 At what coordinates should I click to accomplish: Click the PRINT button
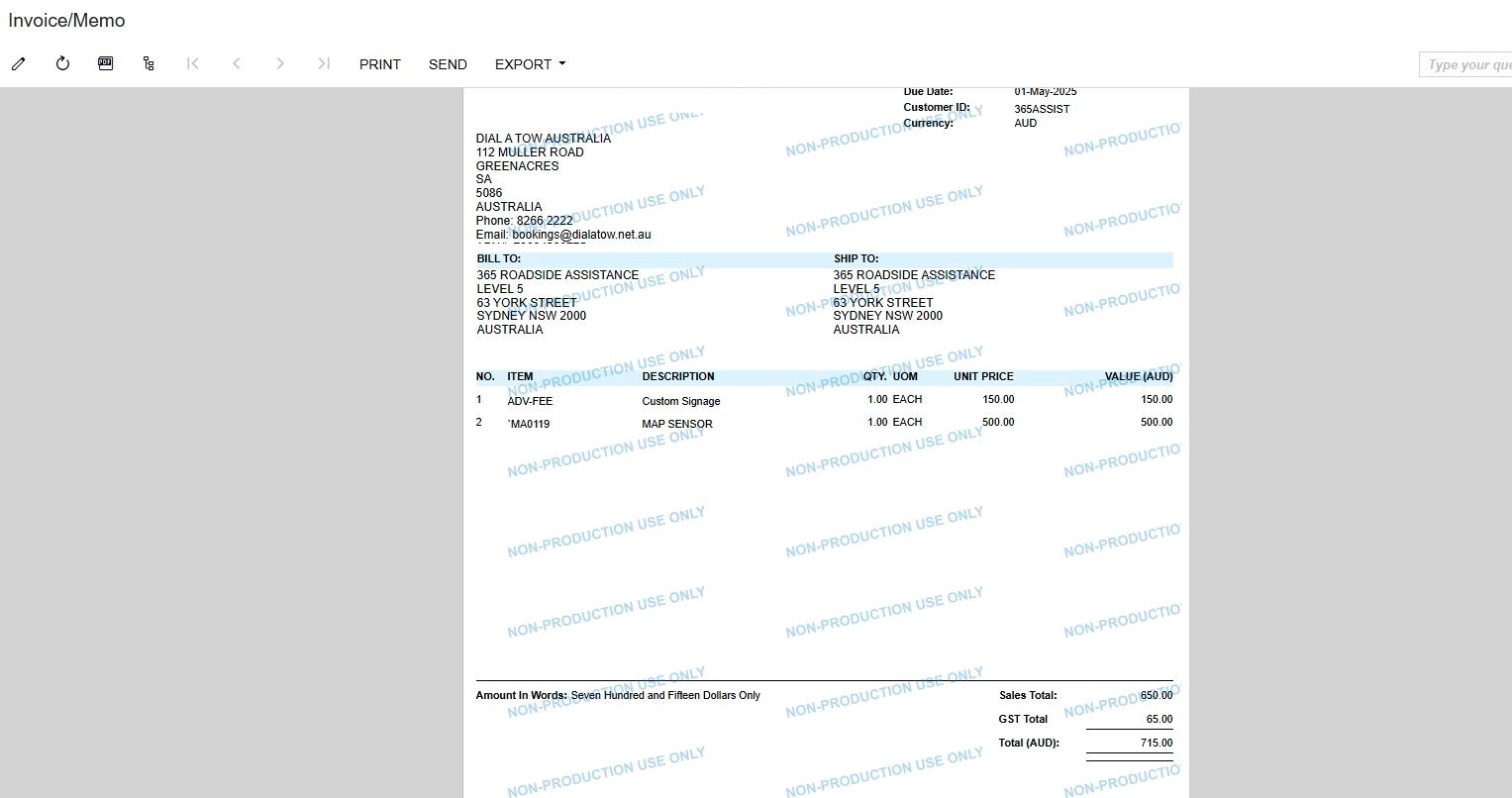pos(380,64)
